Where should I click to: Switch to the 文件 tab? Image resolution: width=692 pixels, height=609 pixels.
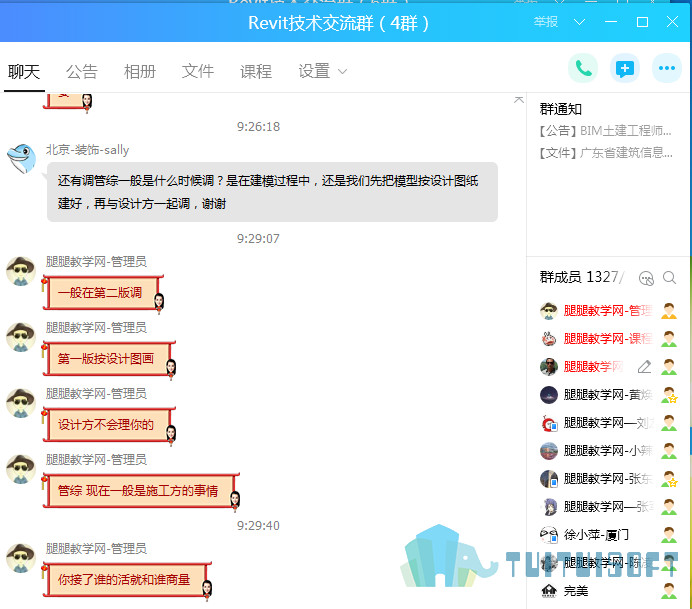tap(198, 71)
